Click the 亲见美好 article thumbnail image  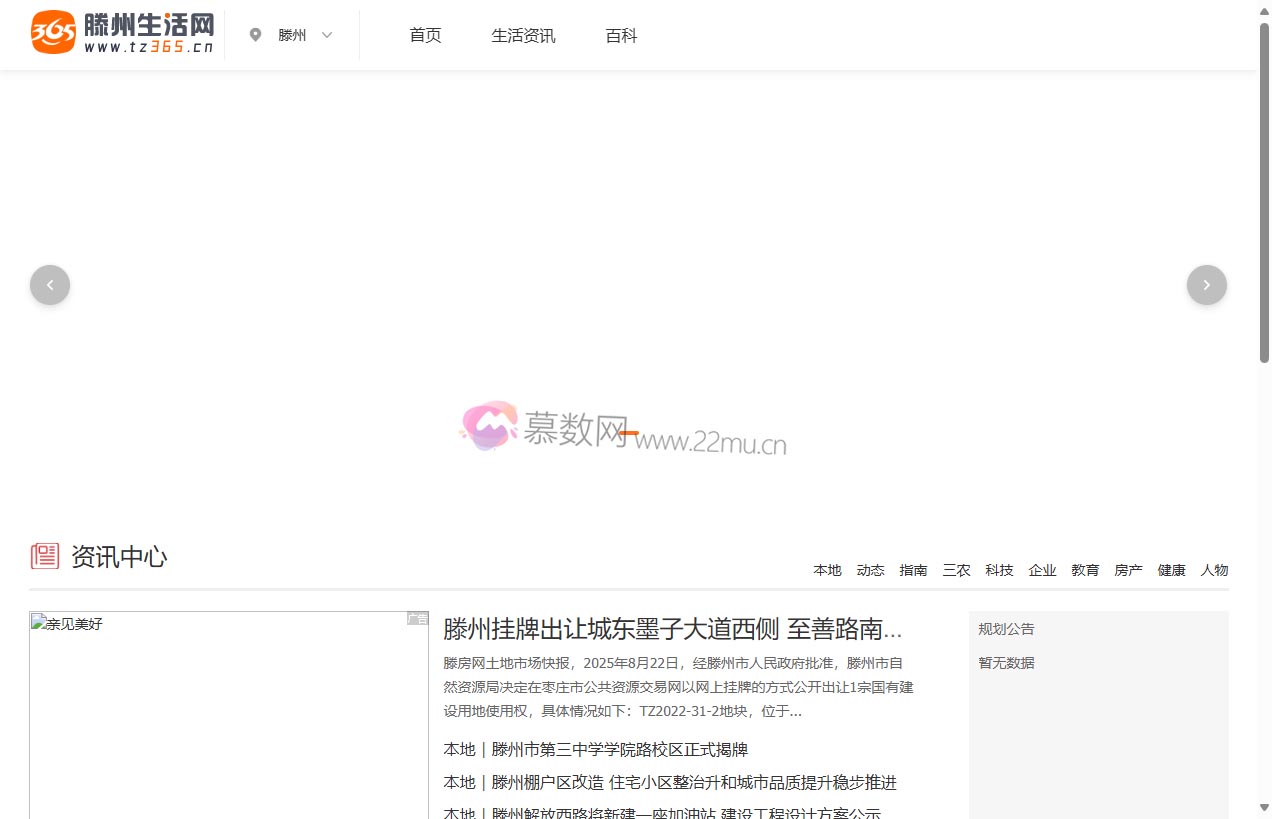229,714
